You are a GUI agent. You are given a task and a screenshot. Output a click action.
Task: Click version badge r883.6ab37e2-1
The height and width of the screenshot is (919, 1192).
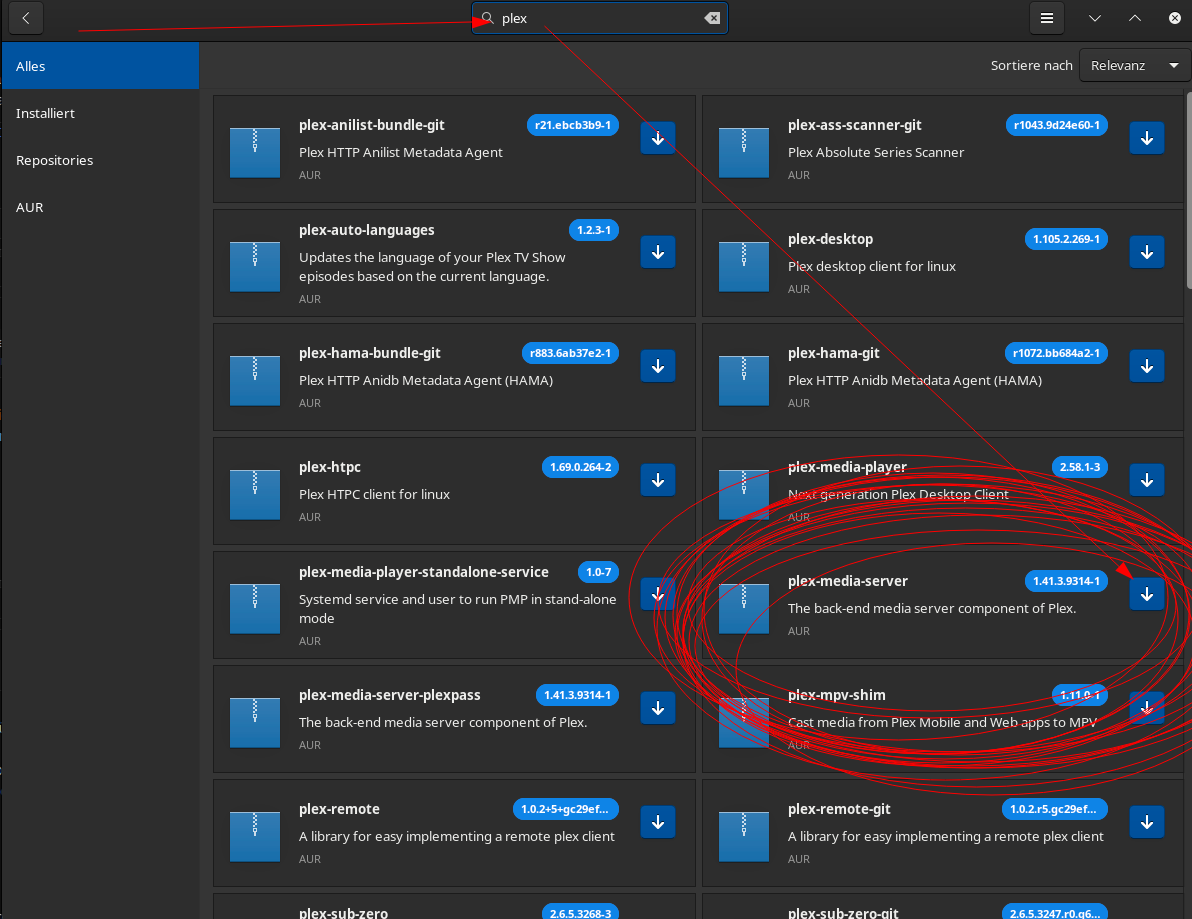[570, 353]
